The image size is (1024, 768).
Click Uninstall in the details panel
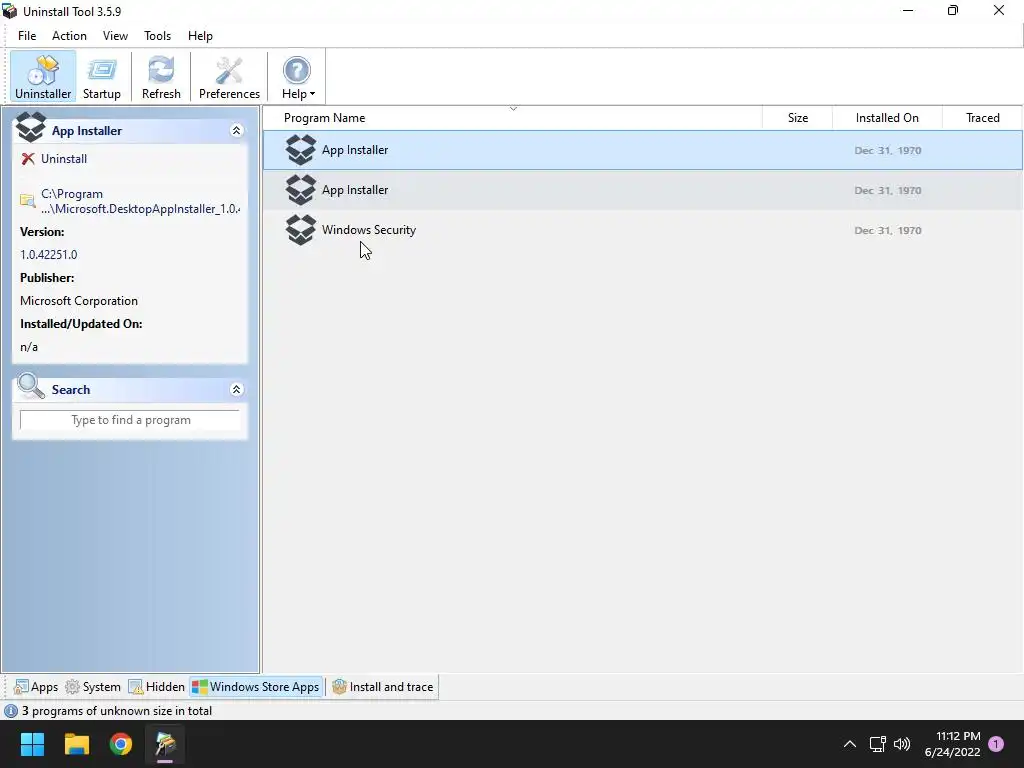coord(64,159)
